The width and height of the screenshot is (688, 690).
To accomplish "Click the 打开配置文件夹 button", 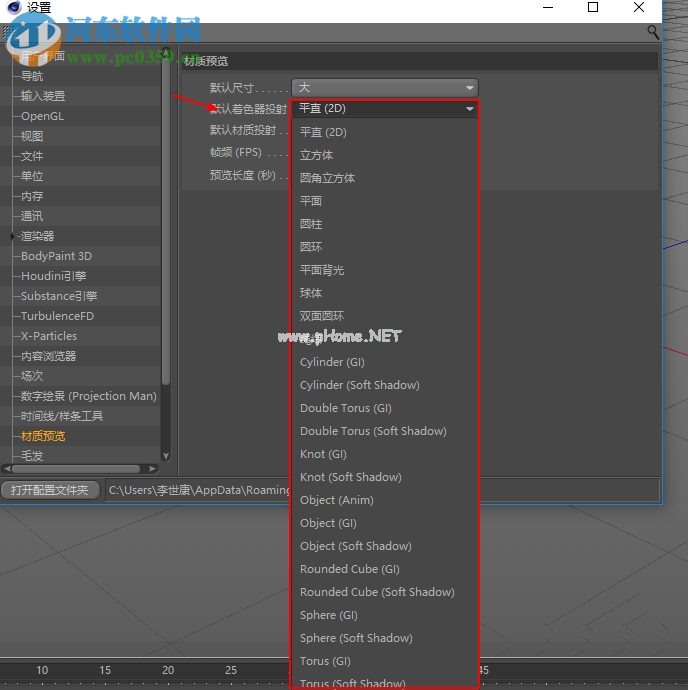I will point(50,490).
